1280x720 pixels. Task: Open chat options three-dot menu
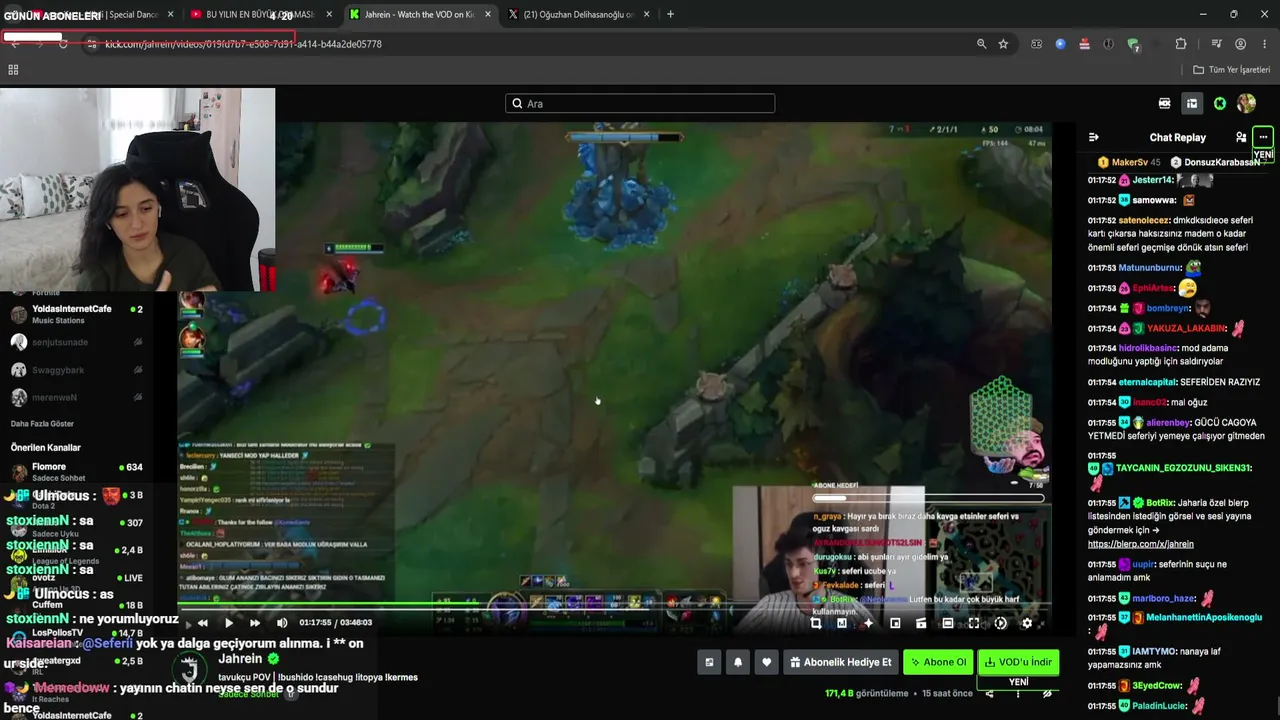1263,137
